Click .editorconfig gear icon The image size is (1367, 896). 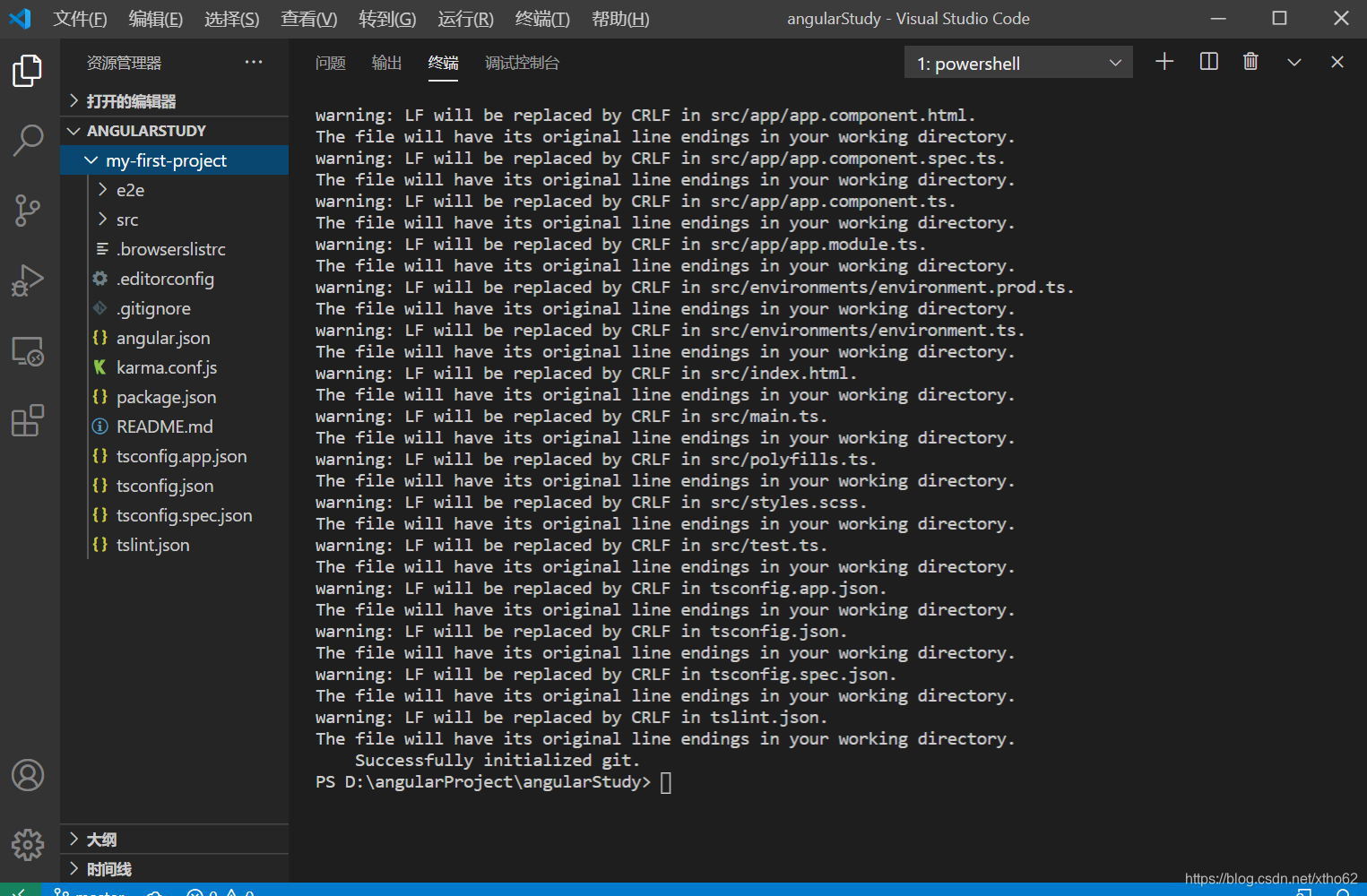(100, 279)
